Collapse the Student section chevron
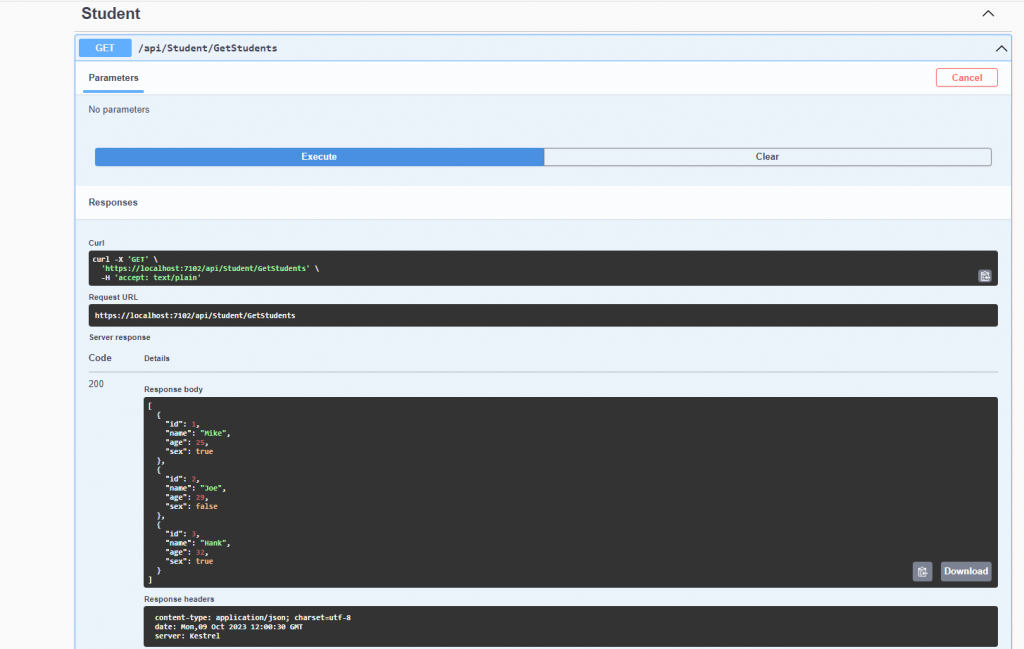This screenshot has height=649, width=1024. click(x=988, y=14)
